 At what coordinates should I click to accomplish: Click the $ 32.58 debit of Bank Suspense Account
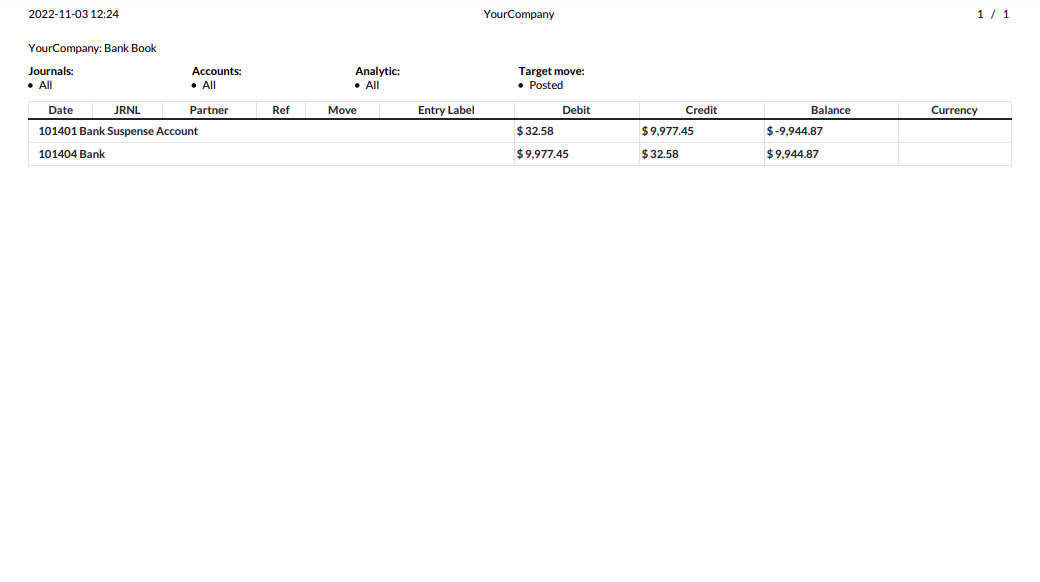(535, 131)
